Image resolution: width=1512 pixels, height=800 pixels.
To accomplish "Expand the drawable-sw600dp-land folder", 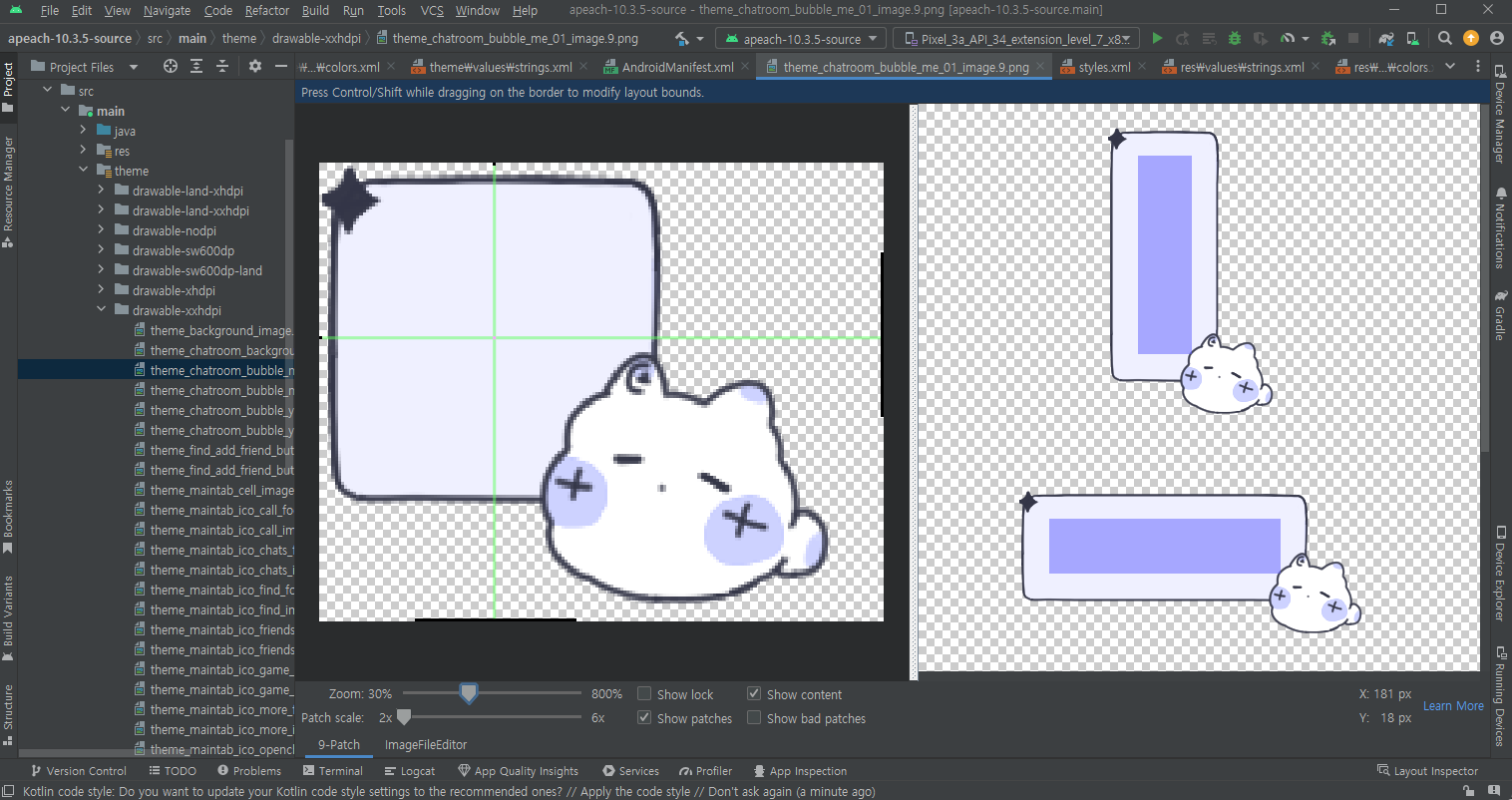I will (x=101, y=269).
